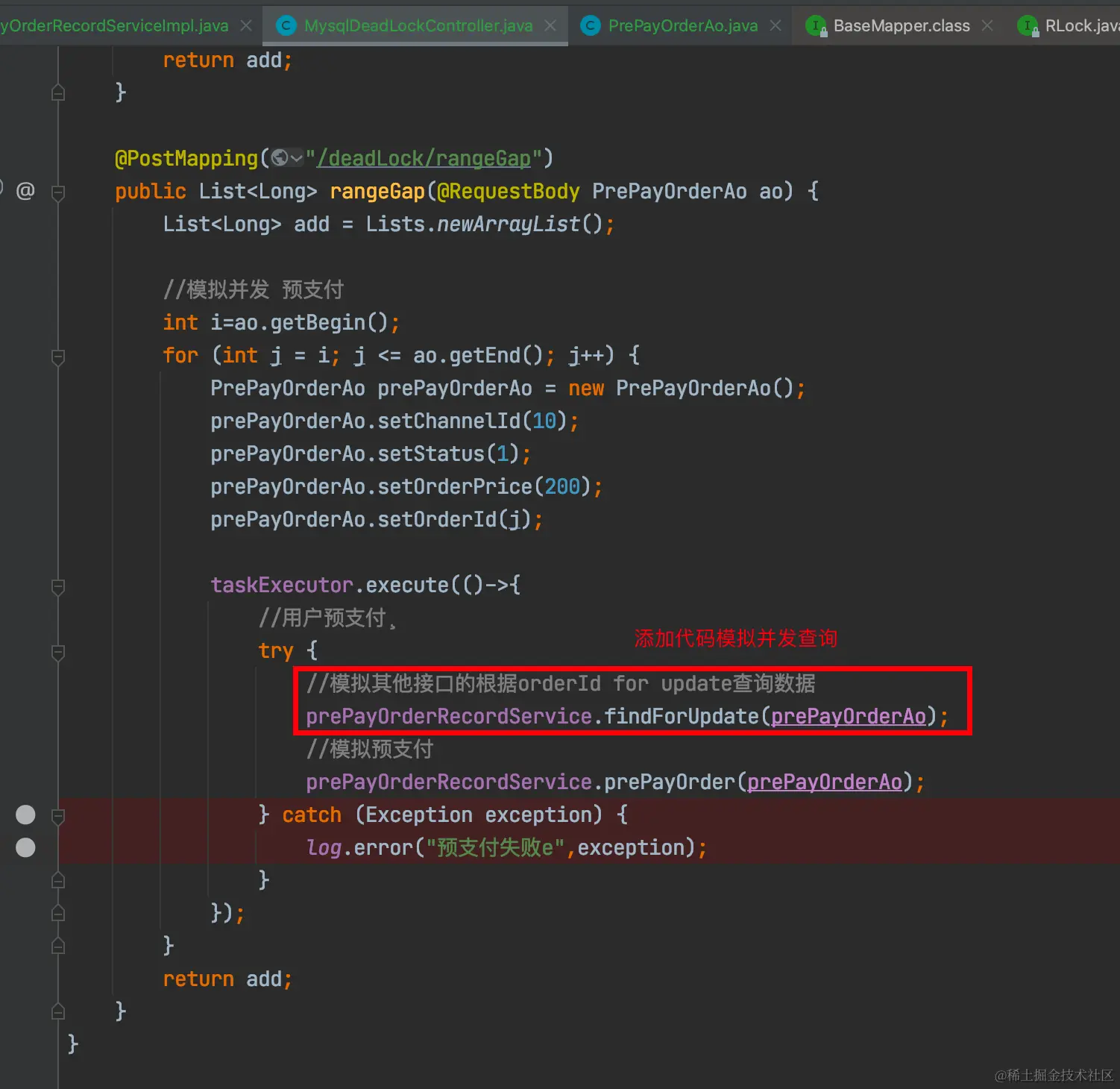Click the class icon on MysqlDeadLockController tab
Screen dimensions: 1120x1089
coord(286,26)
